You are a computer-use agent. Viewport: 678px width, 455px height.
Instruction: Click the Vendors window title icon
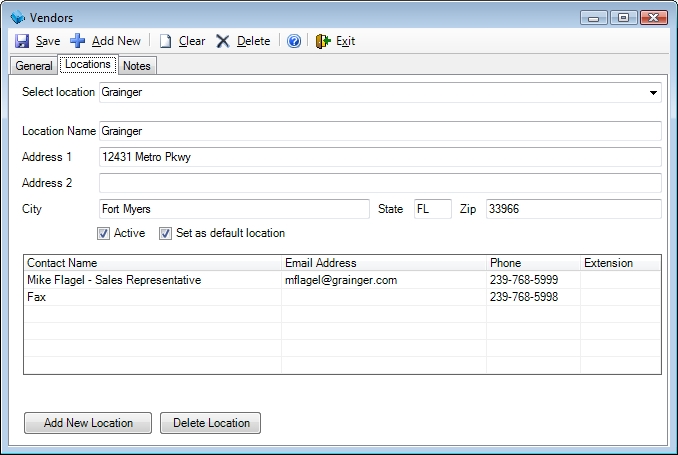pyautogui.click(x=18, y=17)
